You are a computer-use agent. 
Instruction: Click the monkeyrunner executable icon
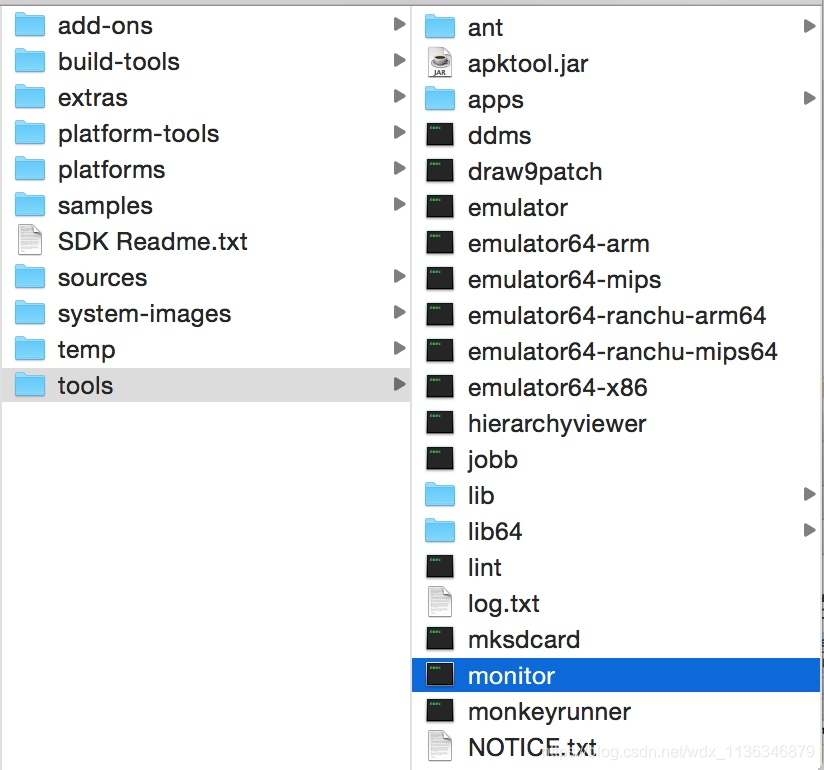click(x=440, y=711)
